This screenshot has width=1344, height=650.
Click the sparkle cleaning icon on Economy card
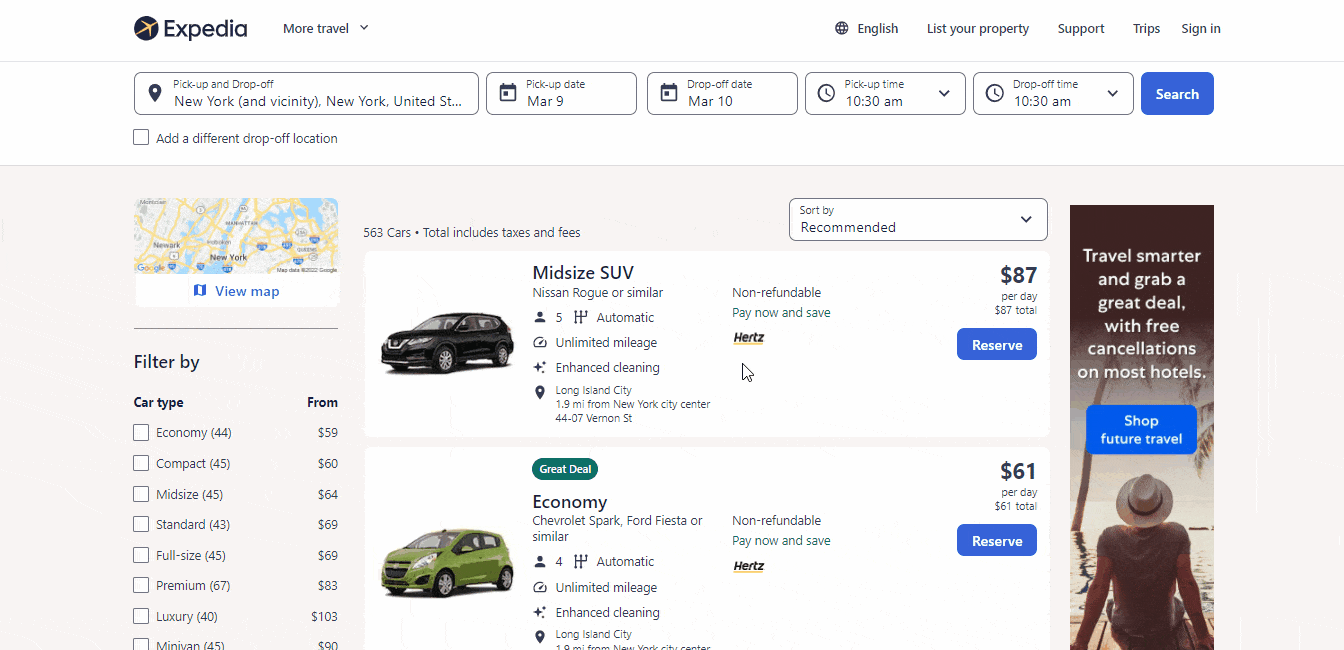[540, 612]
